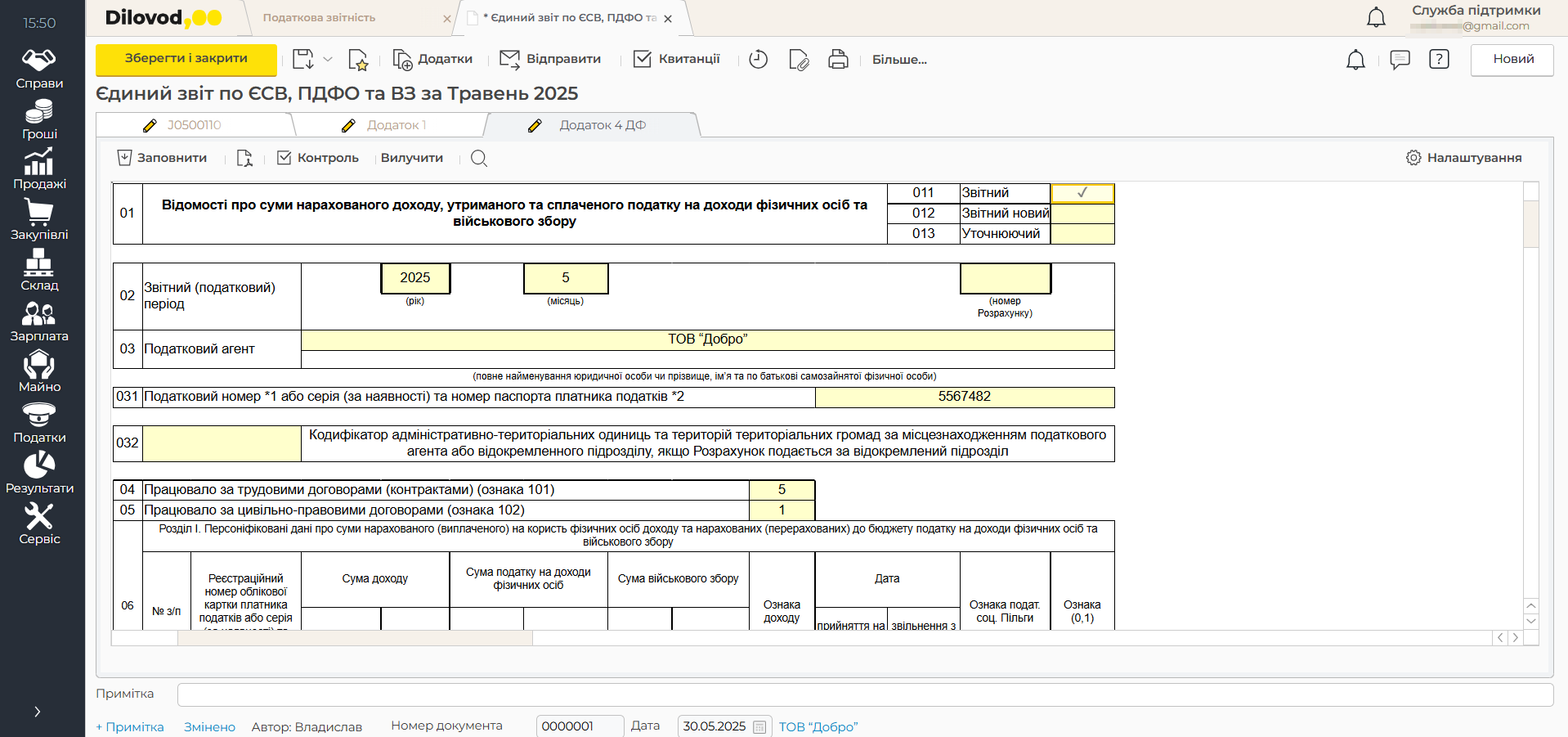Screen dimensions: 1568x737
Task: Open the chat messages icon
Action: (1400, 60)
